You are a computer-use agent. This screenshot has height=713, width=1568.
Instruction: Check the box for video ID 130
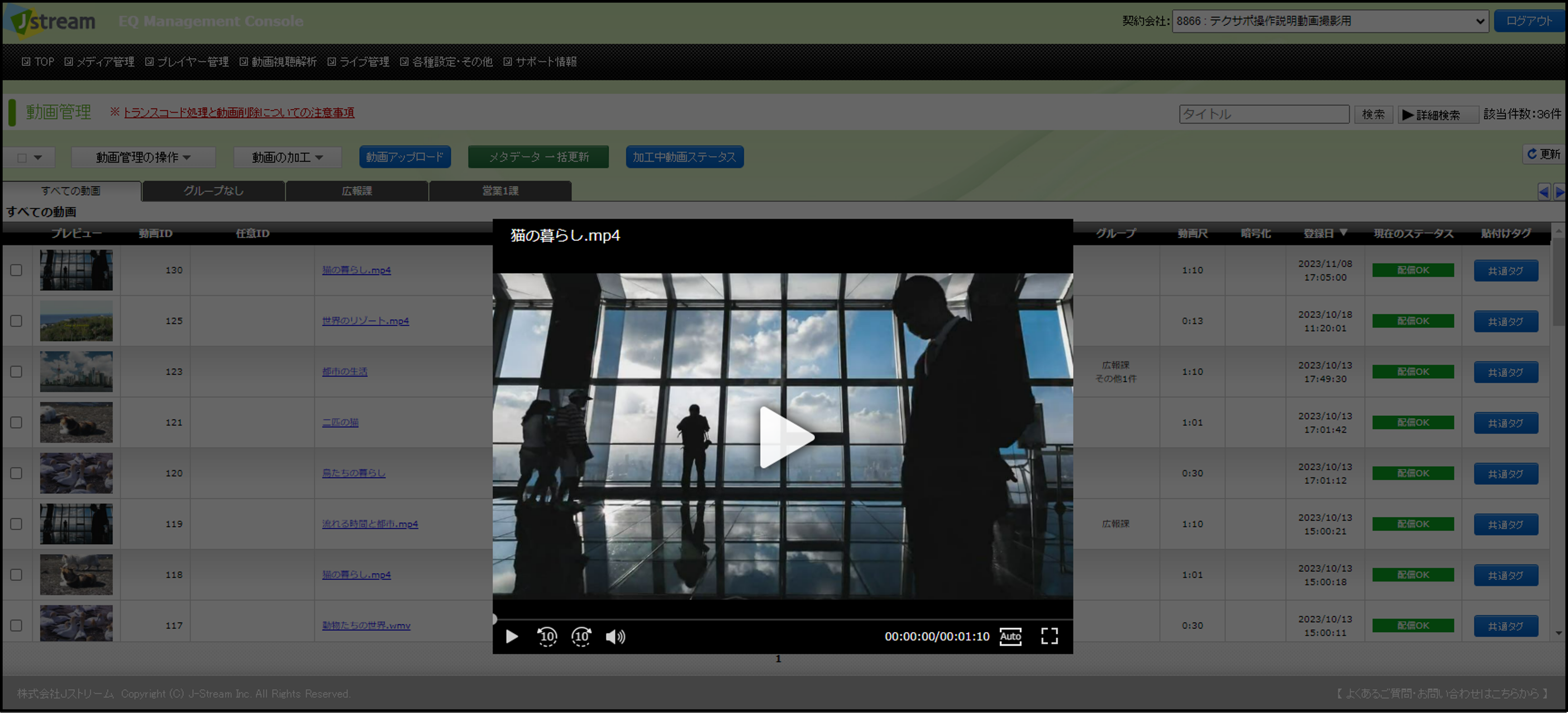[16, 270]
